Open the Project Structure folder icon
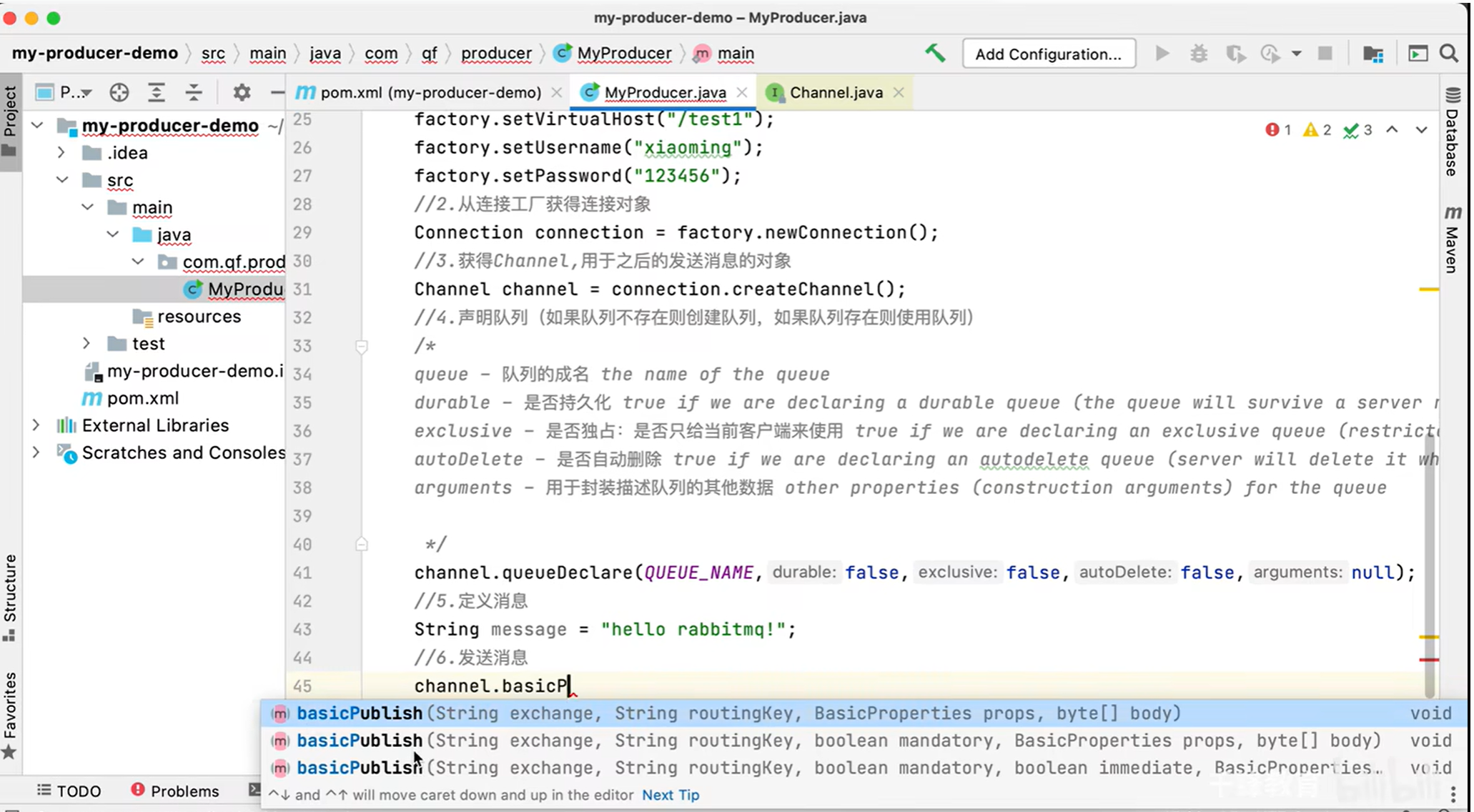1474x812 pixels. click(1372, 54)
